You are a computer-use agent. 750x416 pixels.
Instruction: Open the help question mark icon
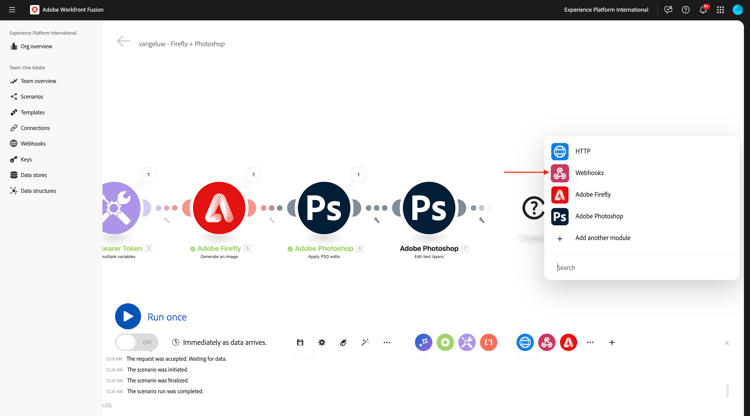coord(685,10)
